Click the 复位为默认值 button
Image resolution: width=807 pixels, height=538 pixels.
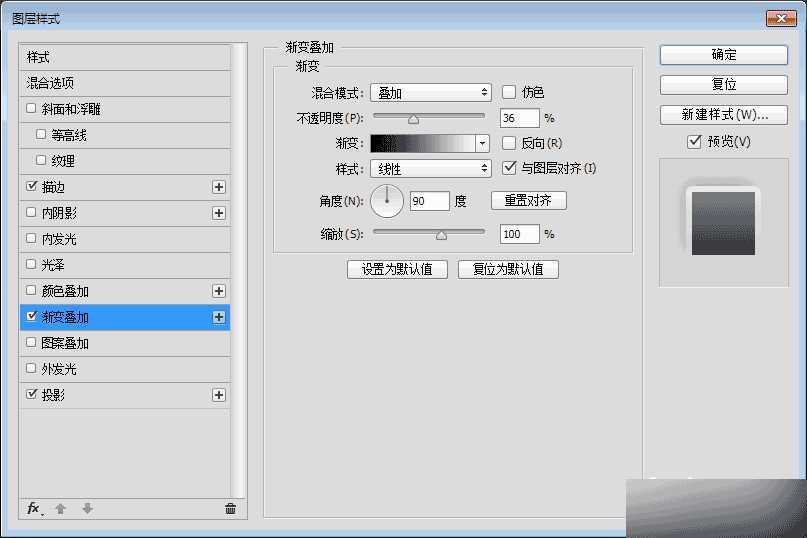(508, 269)
